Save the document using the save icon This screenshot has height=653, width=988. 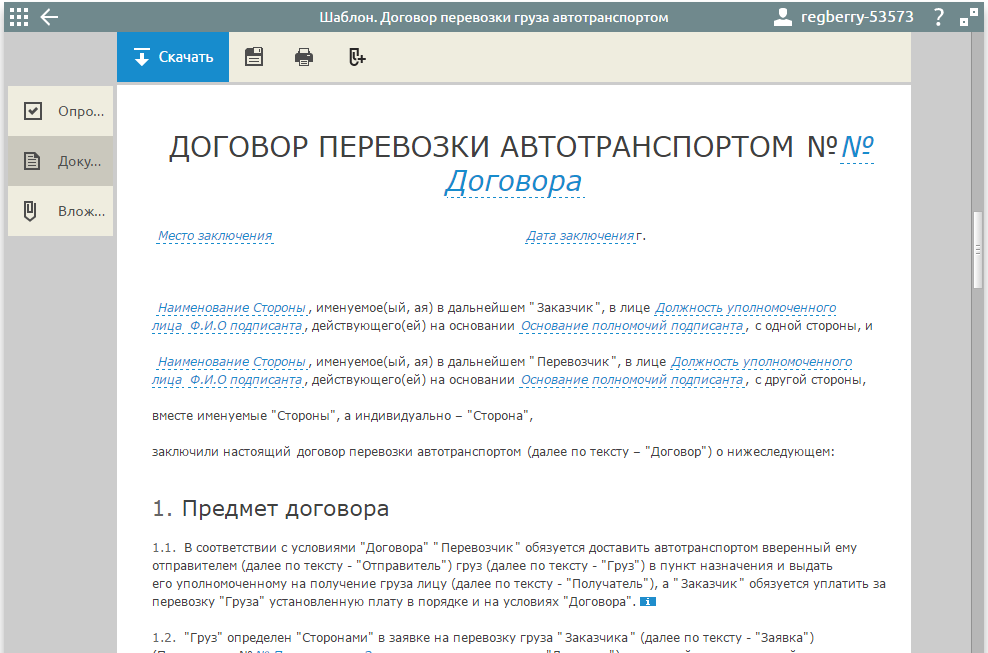(253, 57)
